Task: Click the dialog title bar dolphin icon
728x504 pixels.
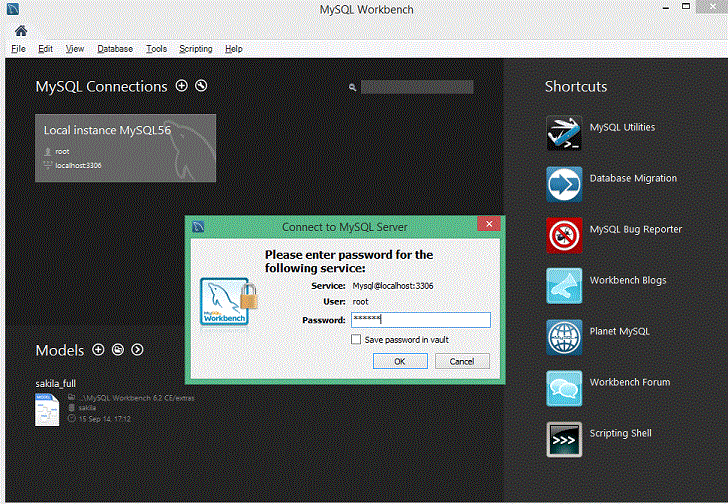Action: tap(198, 227)
